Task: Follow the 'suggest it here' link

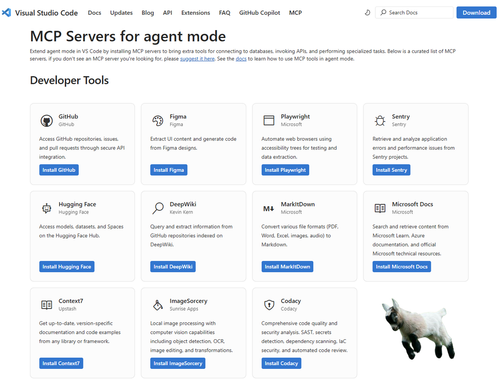Action: point(197,59)
